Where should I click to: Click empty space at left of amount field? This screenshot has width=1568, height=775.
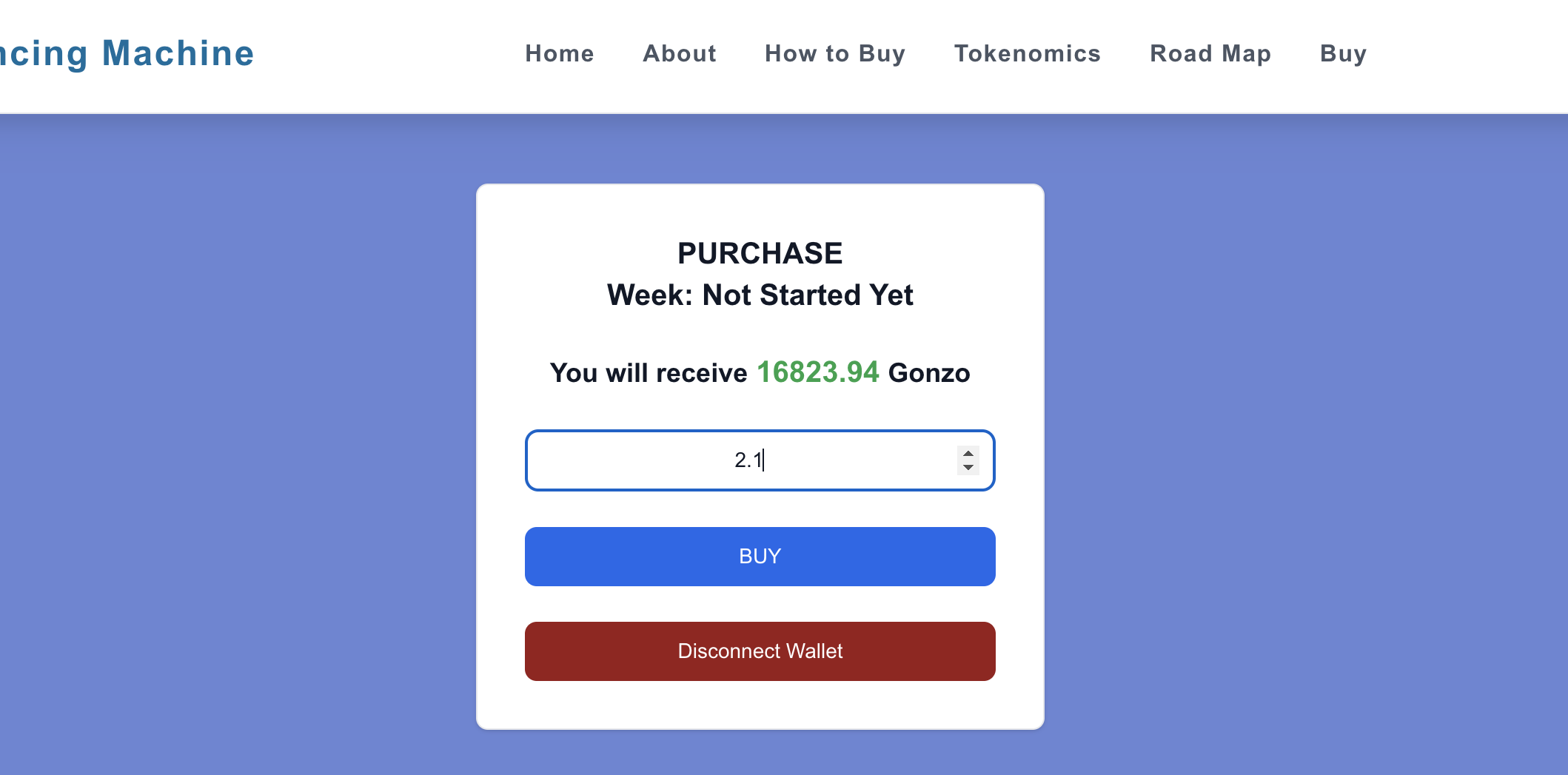(x=622, y=460)
